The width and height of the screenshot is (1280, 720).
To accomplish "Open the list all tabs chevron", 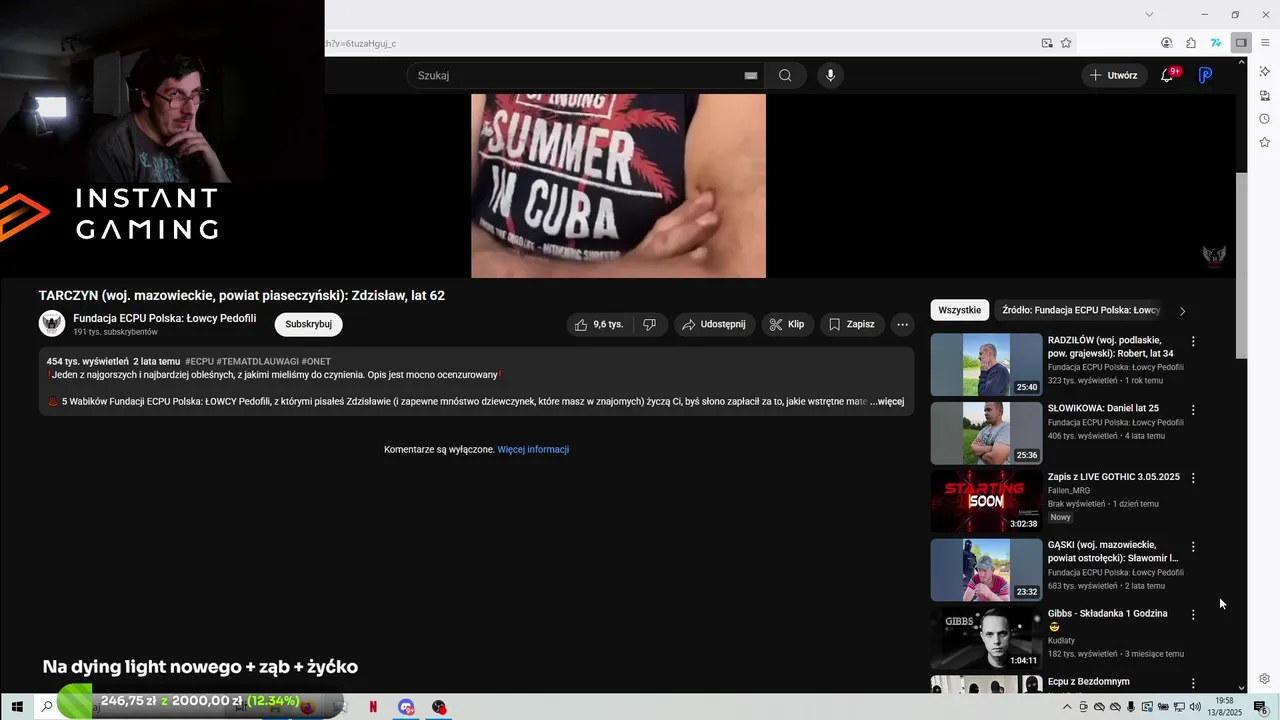I will coord(1149,14).
